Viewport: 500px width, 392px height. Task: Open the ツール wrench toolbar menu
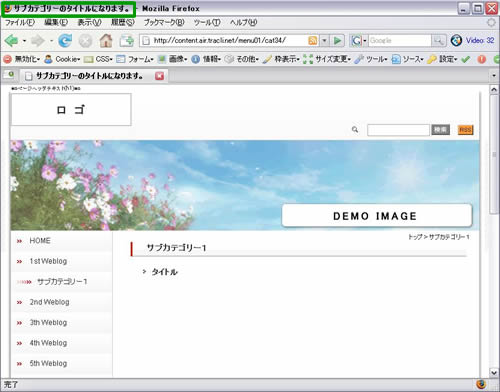pyautogui.click(x=371, y=59)
